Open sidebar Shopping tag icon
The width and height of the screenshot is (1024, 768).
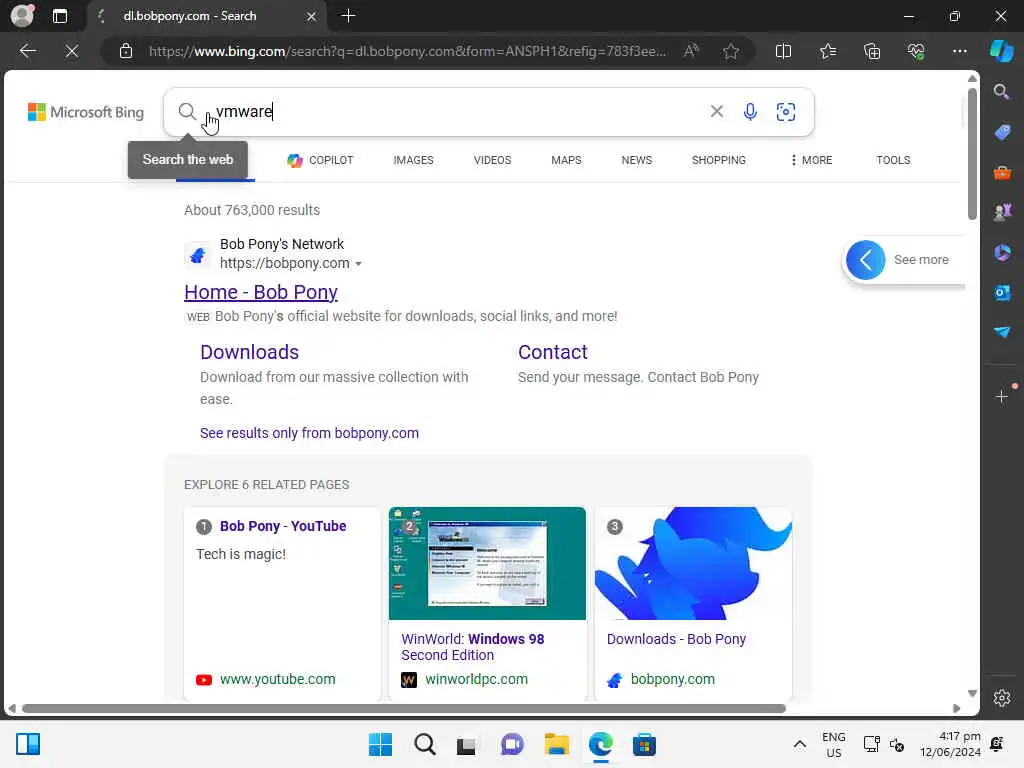pyautogui.click(x=1002, y=132)
